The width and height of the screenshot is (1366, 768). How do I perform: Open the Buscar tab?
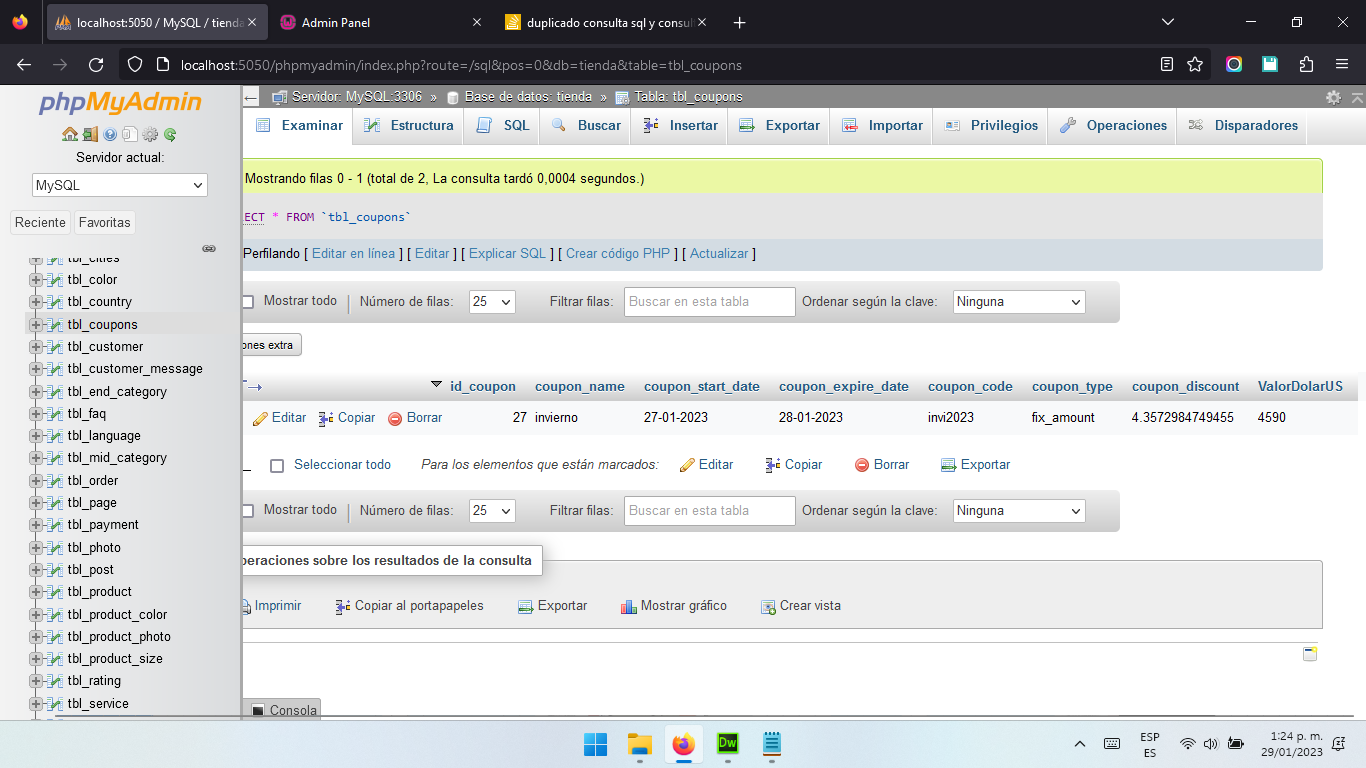[586, 125]
